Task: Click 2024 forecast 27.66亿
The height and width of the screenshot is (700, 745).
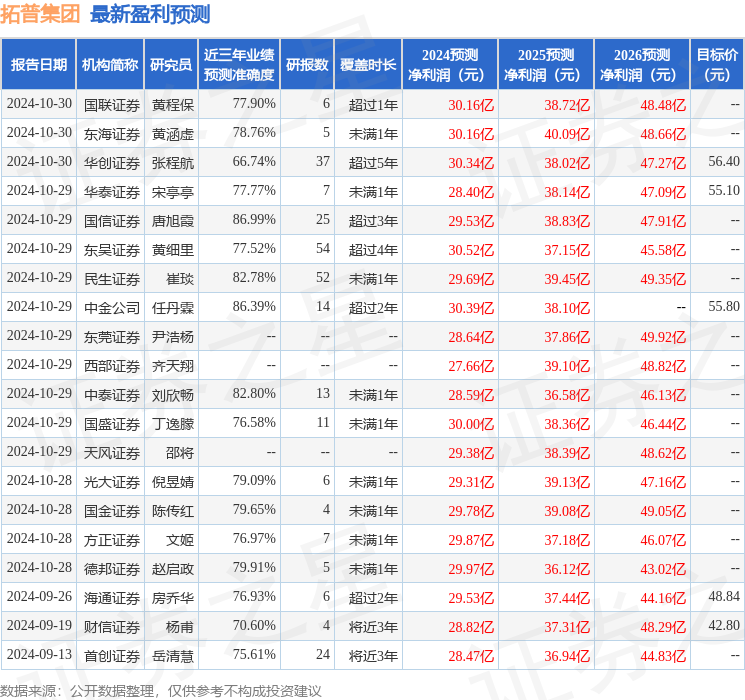Action: point(471,366)
